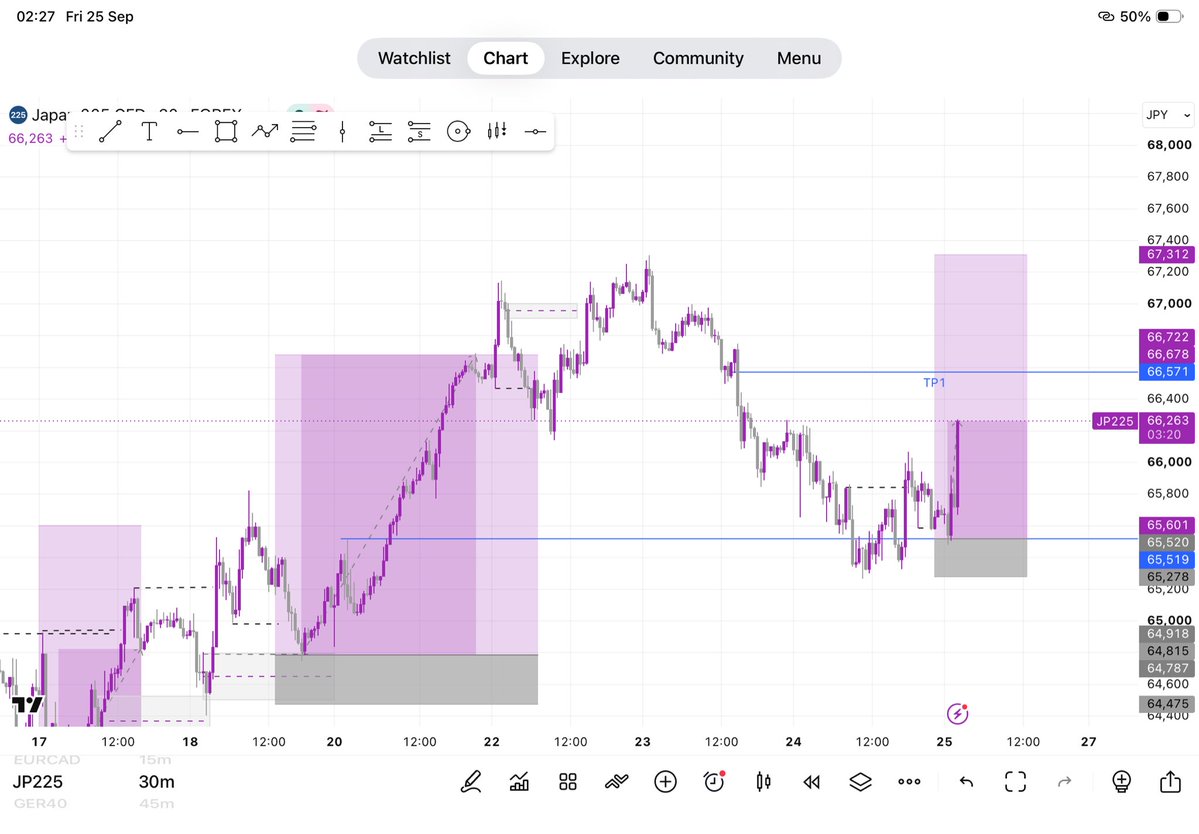
Task: Pick the horizontal ray tool
Action: [187, 131]
